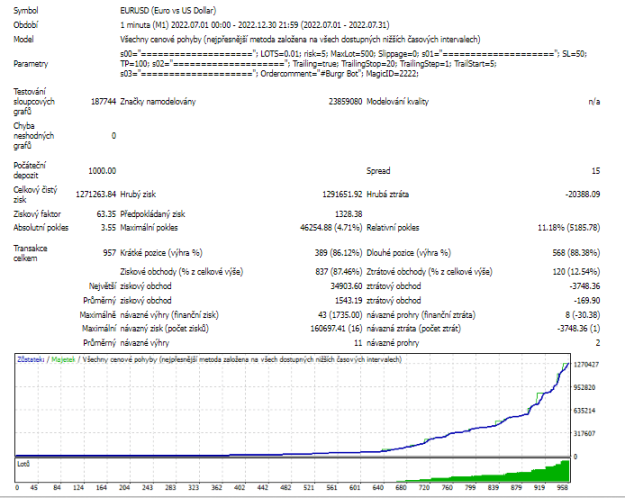The width and height of the screenshot is (625, 498).
Task: Select profit factor value 63.35
Action: point(106,214)
